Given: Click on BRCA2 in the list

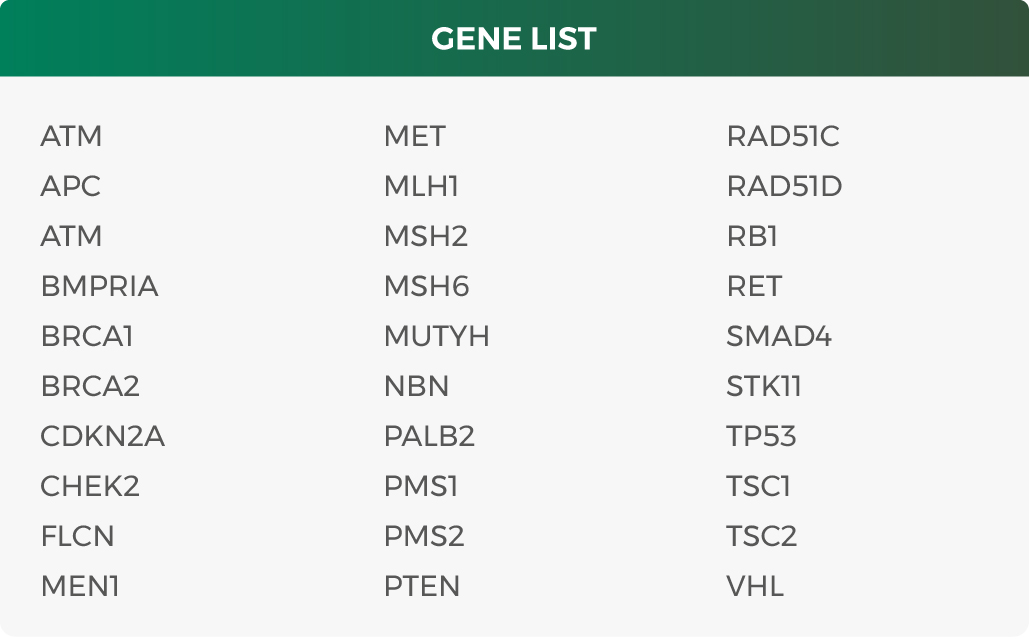Looking at the screenshot, I should (91, 386).
